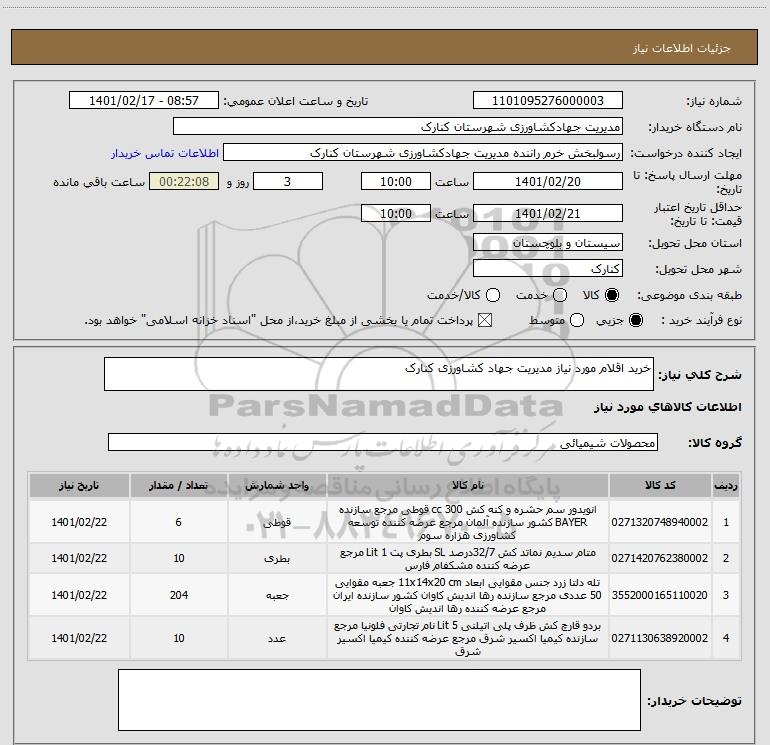Screen dimensions: 770x745
Task: Click product code 0271420762380002
Action: pyautogui.click(x=660, y=558)
